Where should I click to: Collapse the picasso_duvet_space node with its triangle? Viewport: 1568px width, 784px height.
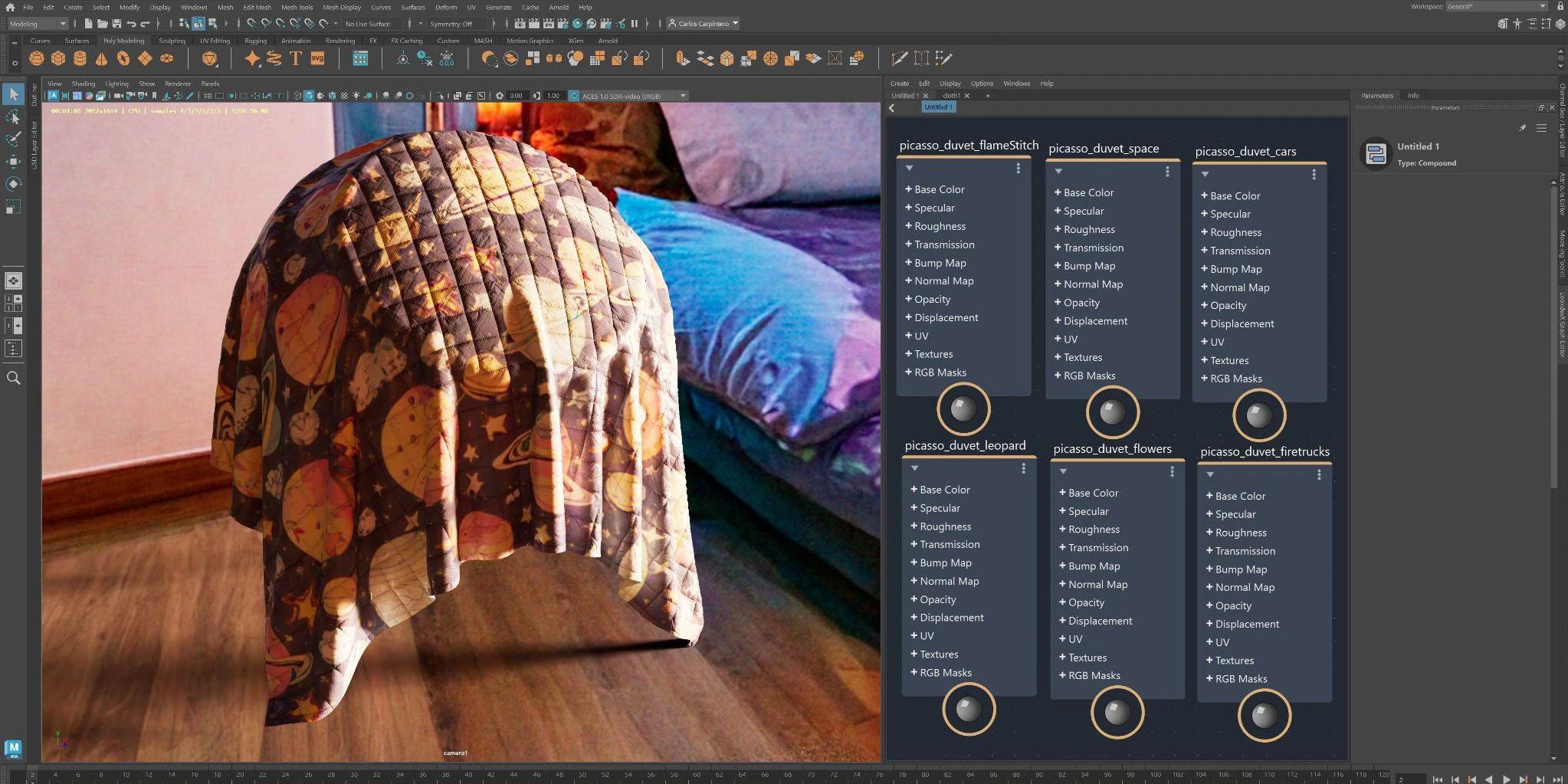[1058, 172]
